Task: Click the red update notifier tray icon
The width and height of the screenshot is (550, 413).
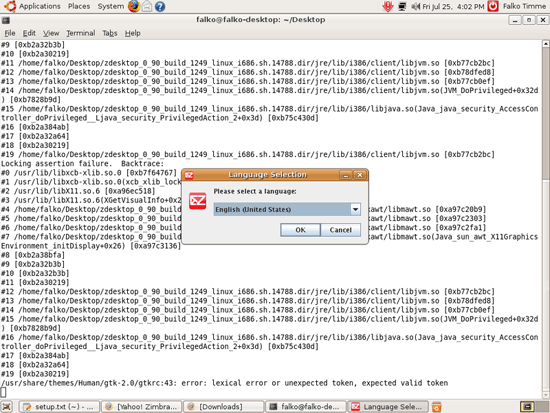Action: coord(387,6)
